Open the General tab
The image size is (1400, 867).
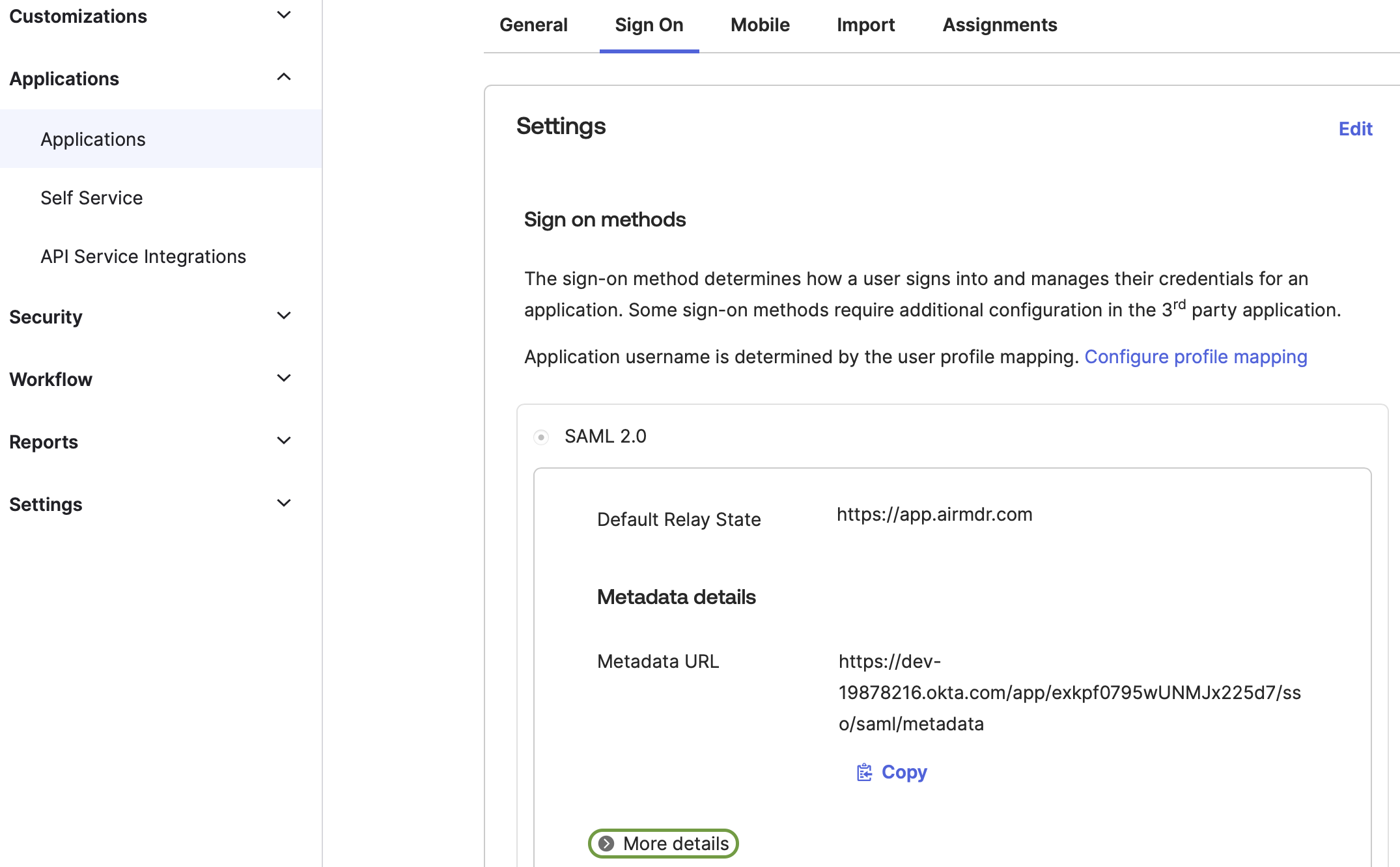pos(533,25)
